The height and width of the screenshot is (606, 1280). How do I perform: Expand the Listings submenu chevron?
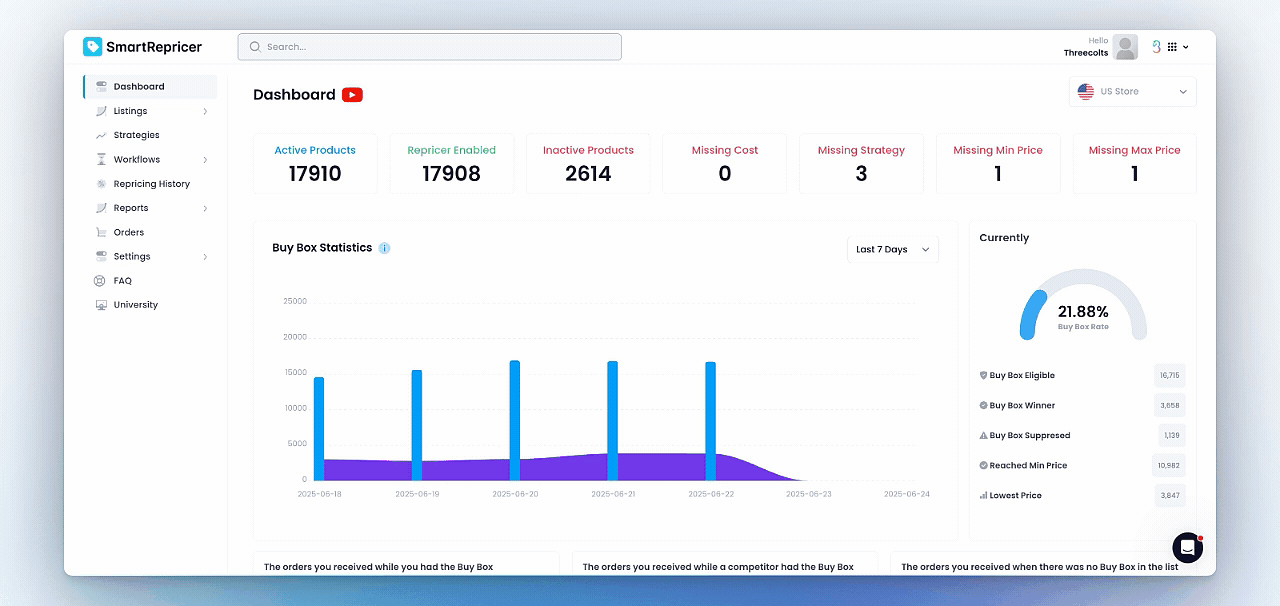click(205, 111)
